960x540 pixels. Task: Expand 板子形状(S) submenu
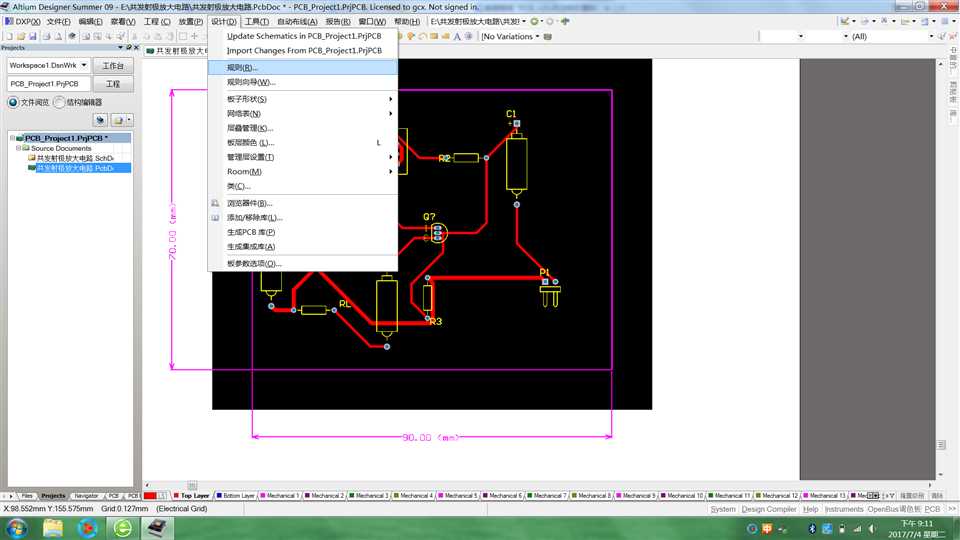pos(303,99)
